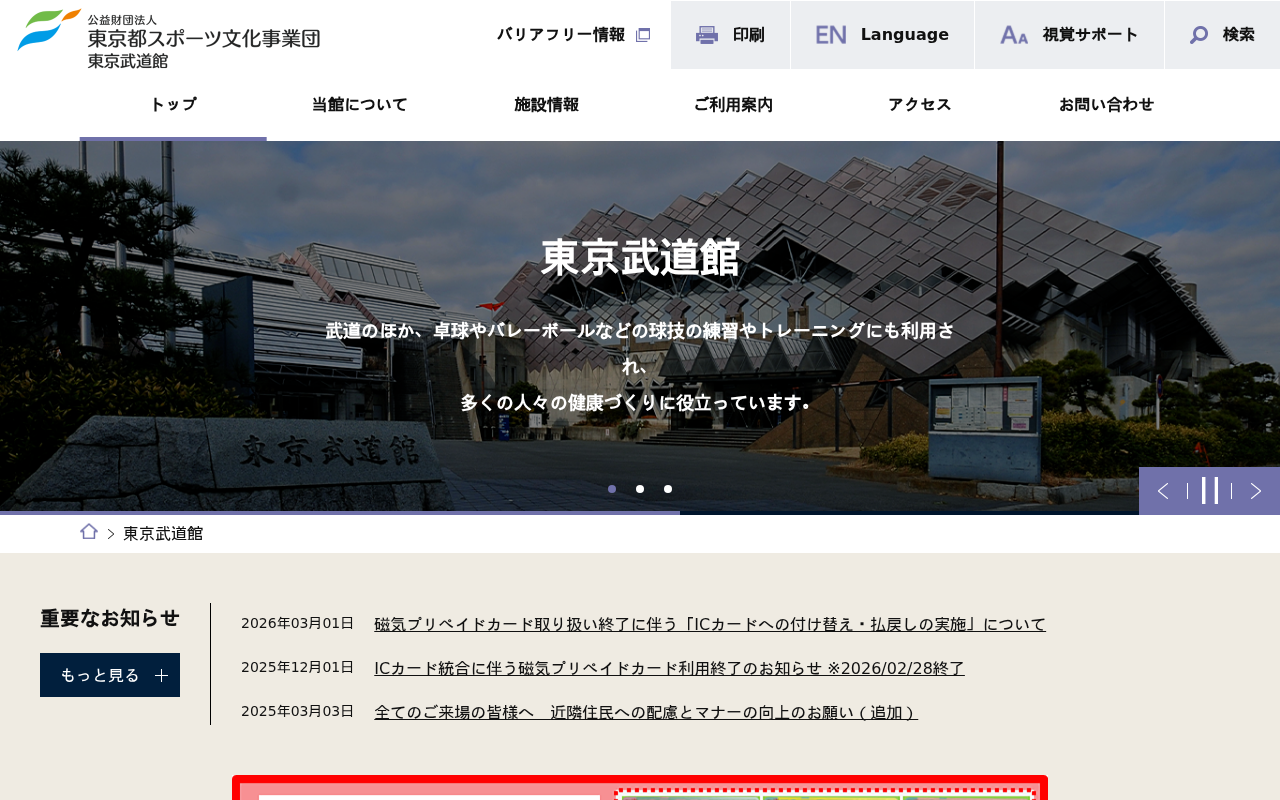Pause the hero slideshow
This screenshot has width=1280, height=800.
point(1210,491)
